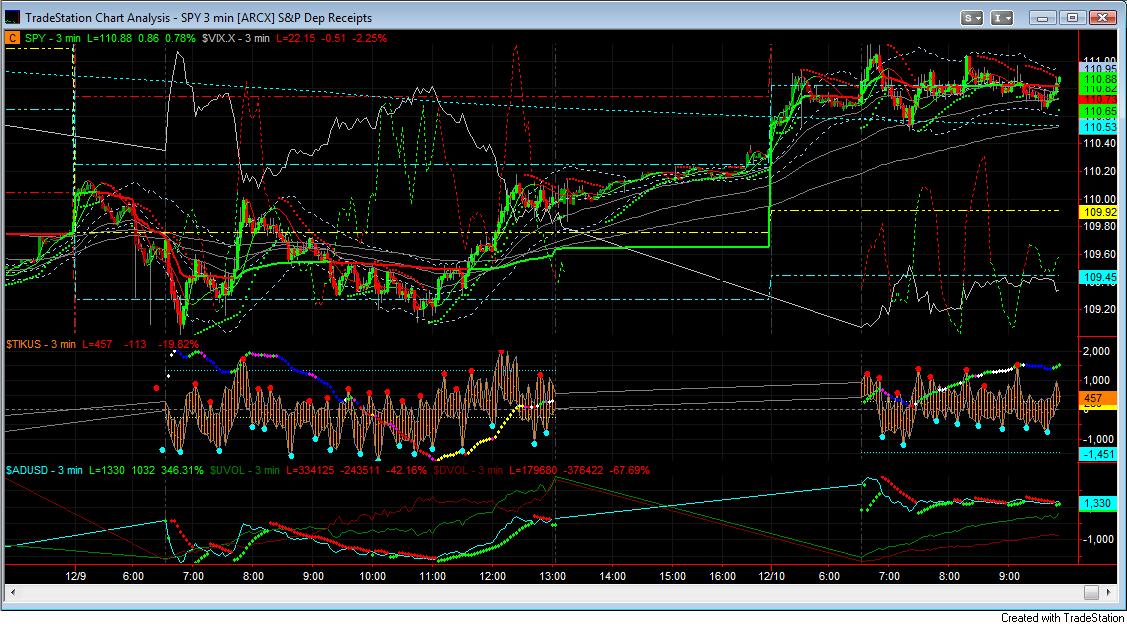
Task: Click the horizontal scrollbar left arrow
Action: pyautogui.click(x=13, y=592)
